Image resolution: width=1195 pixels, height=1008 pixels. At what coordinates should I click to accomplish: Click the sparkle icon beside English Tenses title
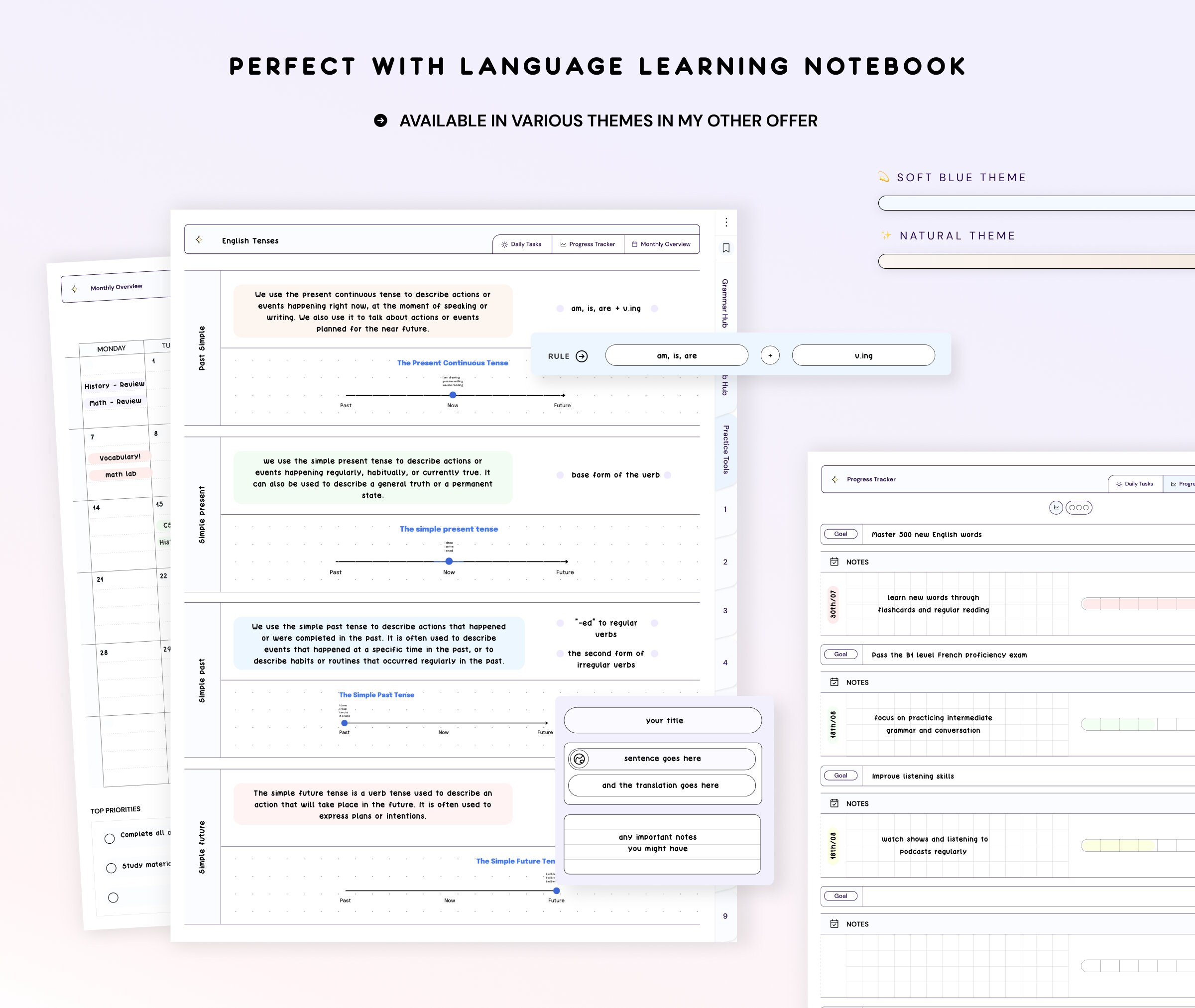pyautogui.click(x=200, y=239)
